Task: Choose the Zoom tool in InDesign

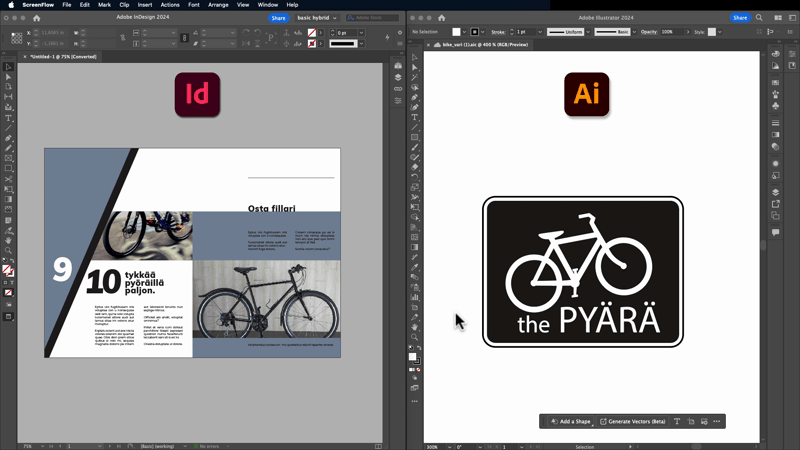Action: click(x=8, y=251)
